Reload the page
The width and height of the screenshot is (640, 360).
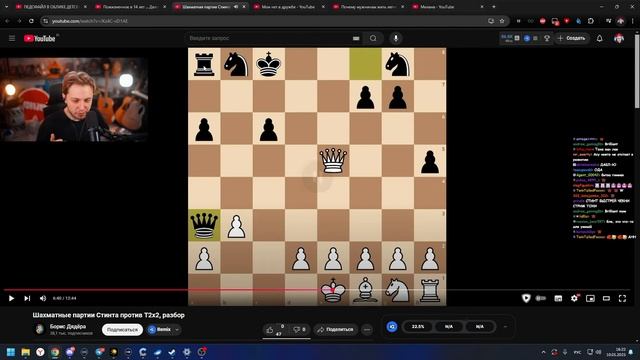tap(31, 21)
